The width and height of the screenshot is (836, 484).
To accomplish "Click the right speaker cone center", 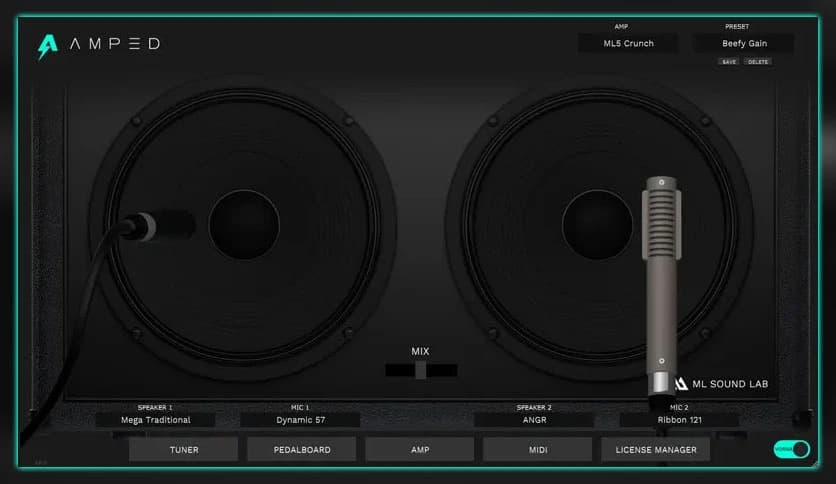I will pyautogui.click(x=597, y=224).
